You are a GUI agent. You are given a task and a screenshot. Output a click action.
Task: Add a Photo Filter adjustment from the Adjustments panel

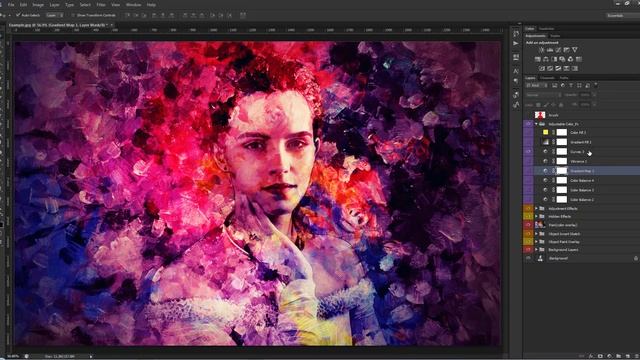pos(562,59)
